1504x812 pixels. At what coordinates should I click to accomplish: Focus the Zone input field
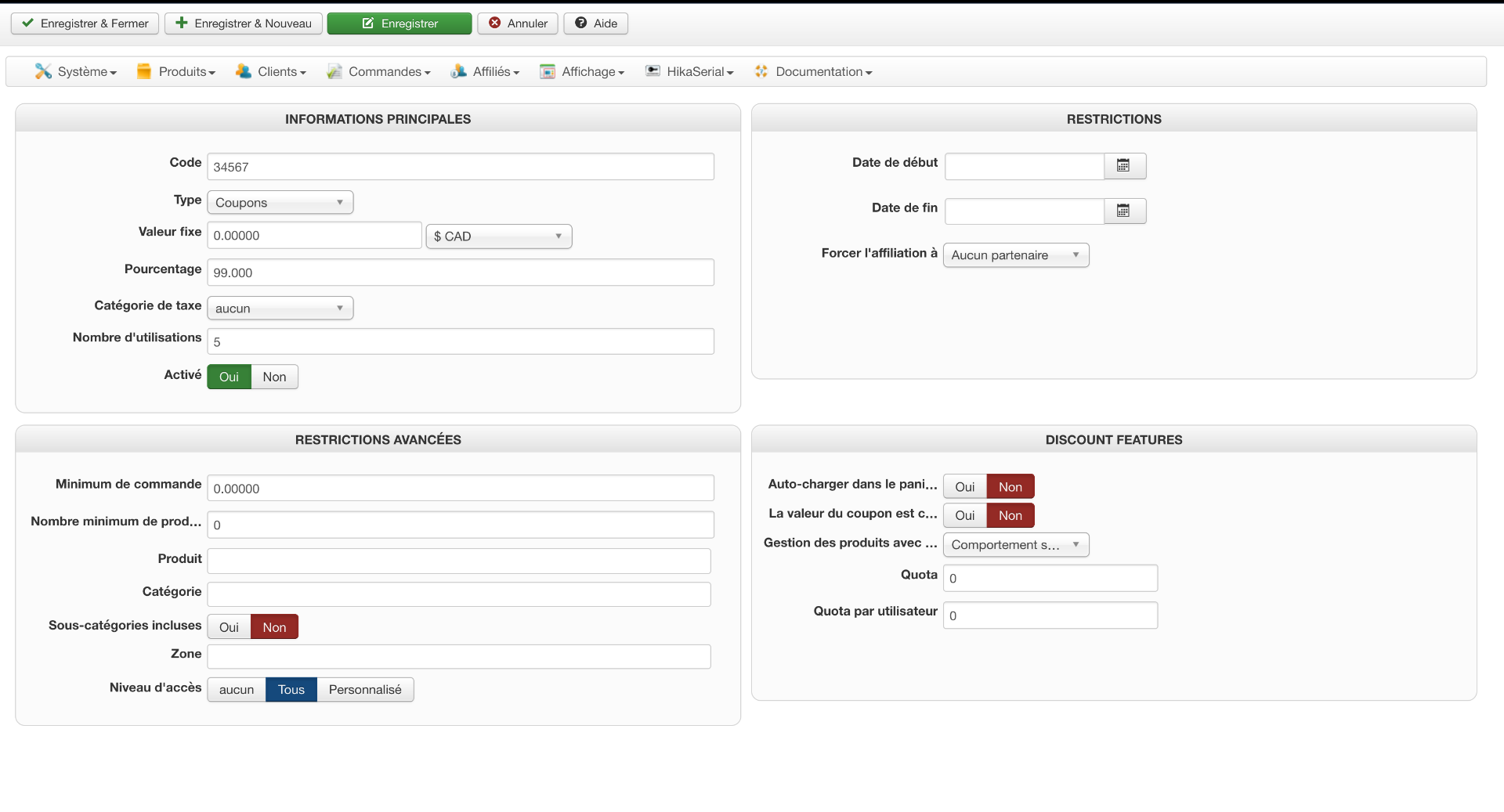[459, 657]
